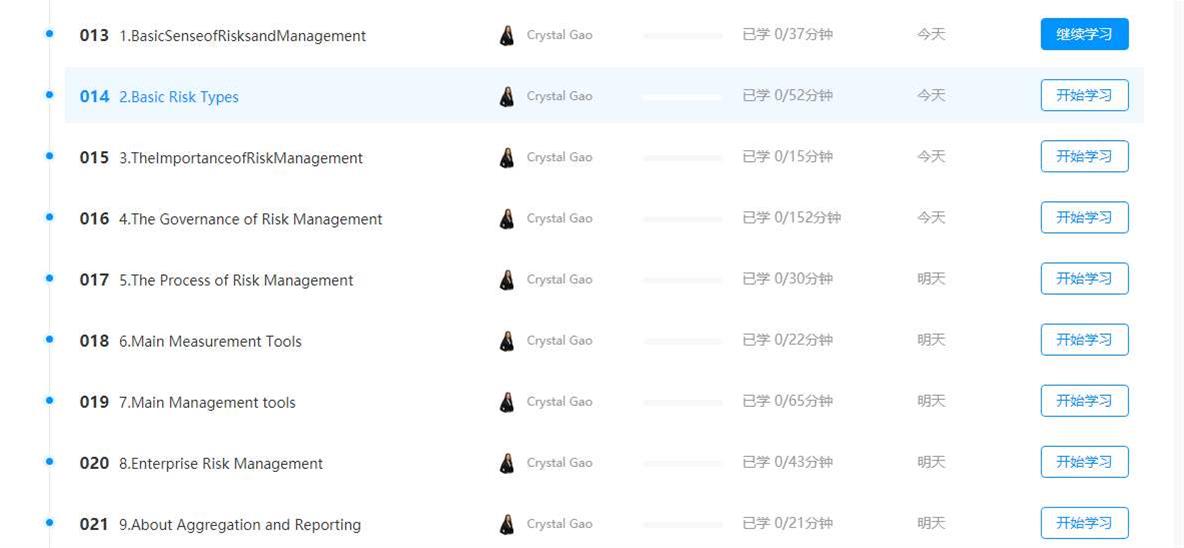Open 5.The Process of Risk Management title
1184x548 pixels.
pyautogui.click(x=236, y=280)
